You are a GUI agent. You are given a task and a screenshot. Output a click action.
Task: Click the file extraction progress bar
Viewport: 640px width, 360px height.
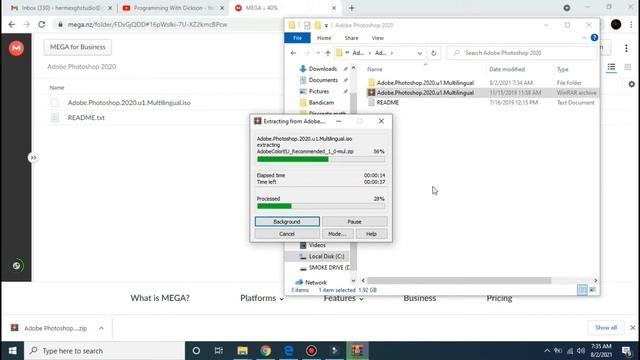320,159
